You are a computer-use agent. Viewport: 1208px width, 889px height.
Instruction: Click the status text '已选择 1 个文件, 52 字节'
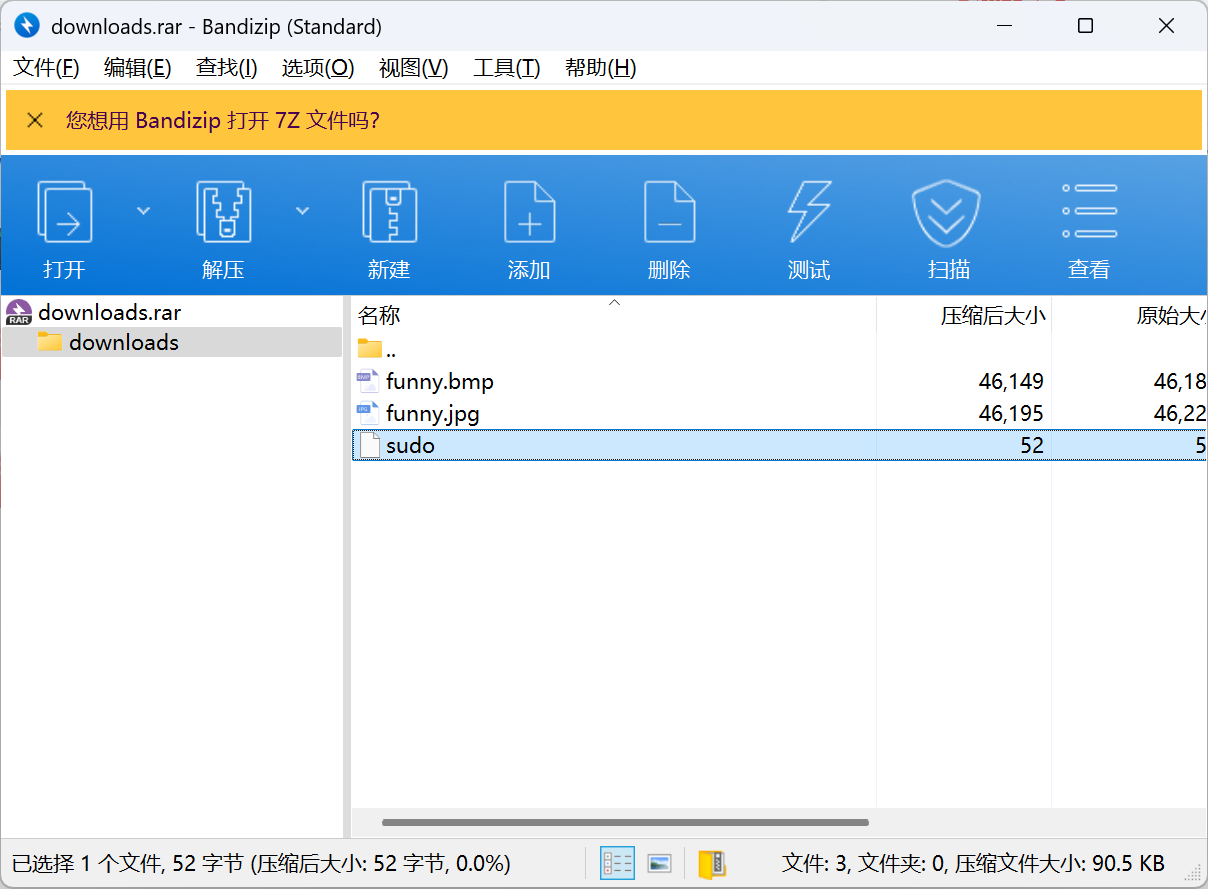click(x=127, y=863)
